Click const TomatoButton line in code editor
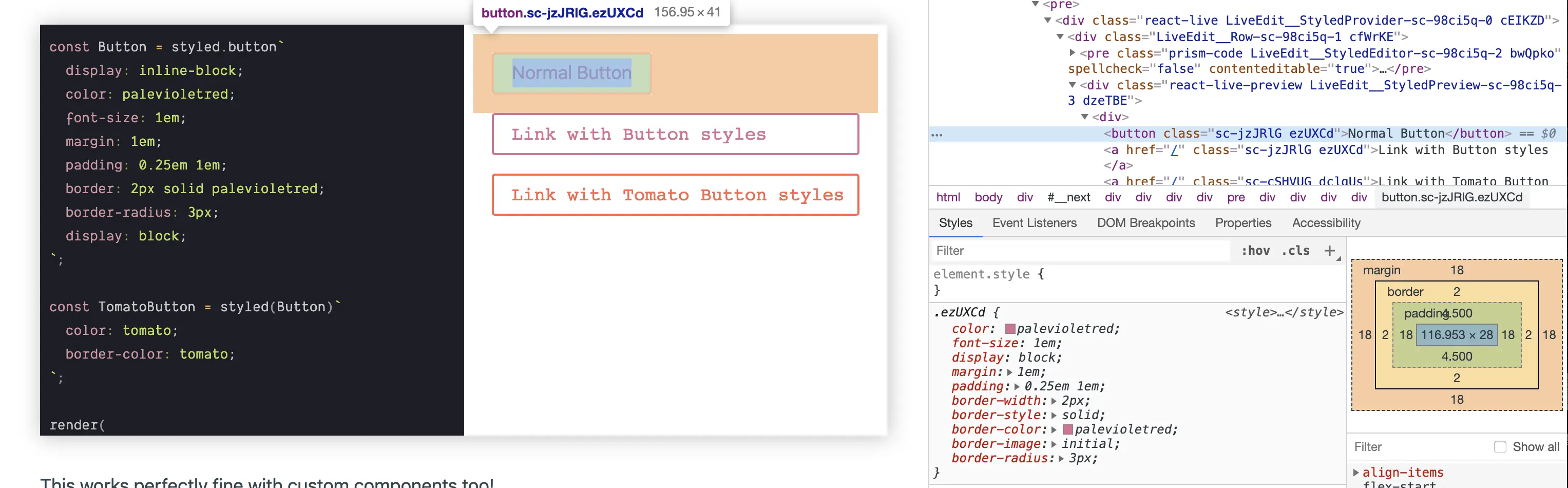Screen dimensions: 1568x488 point(195,307)
